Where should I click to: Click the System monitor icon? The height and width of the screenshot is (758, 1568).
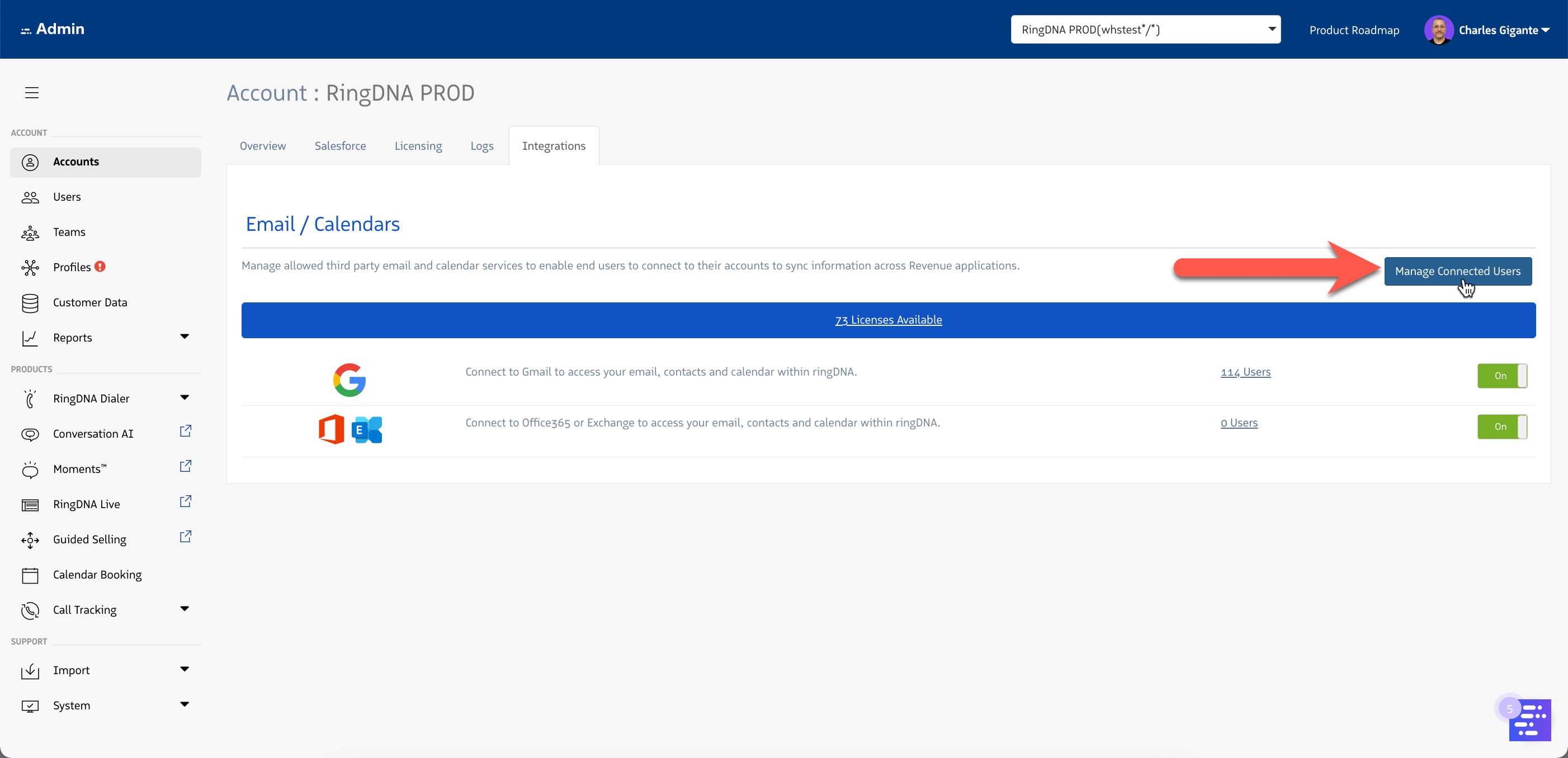point(30,705)
